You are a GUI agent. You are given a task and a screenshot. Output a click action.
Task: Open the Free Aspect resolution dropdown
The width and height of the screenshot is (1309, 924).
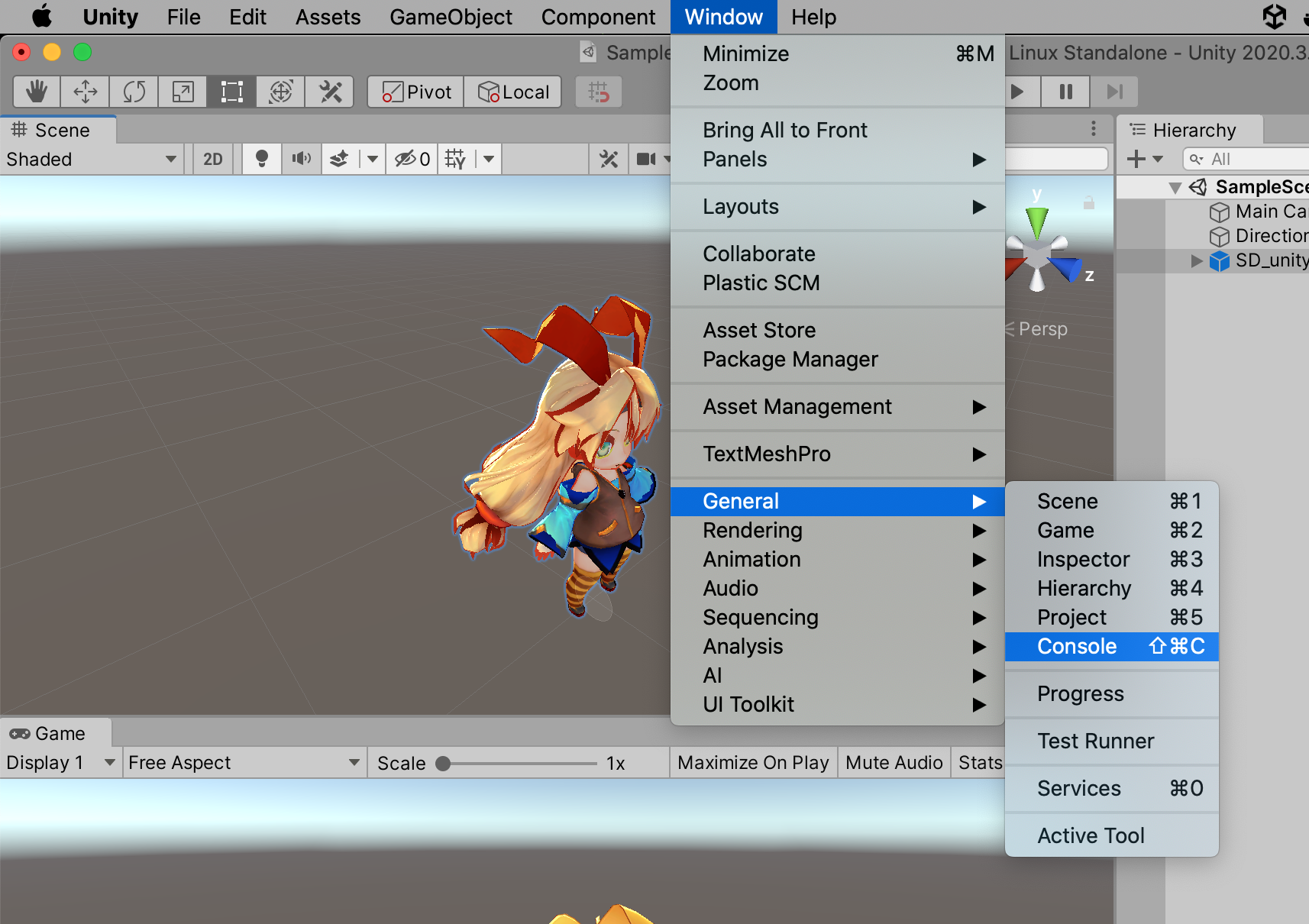[243, 762]
